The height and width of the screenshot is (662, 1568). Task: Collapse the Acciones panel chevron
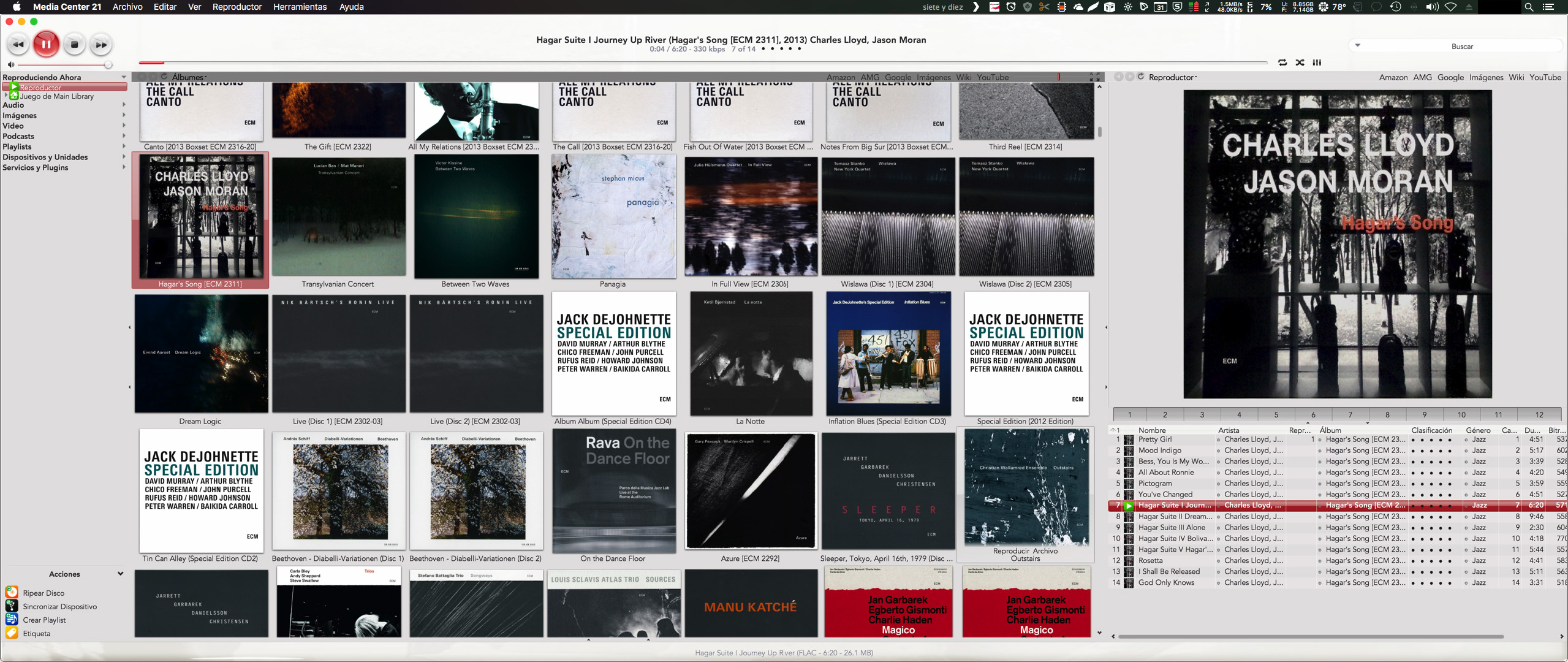click(x=120, y=574)
